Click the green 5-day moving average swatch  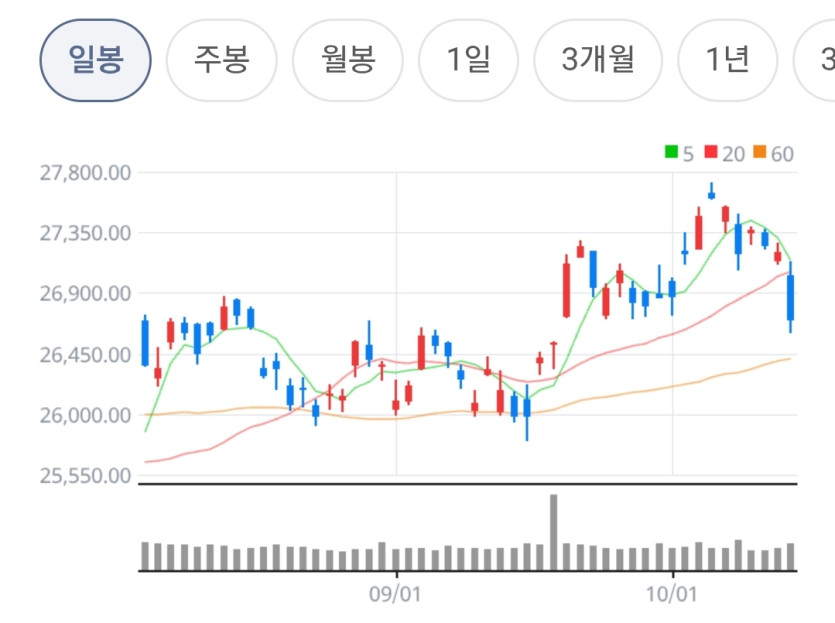pos(672,152)
